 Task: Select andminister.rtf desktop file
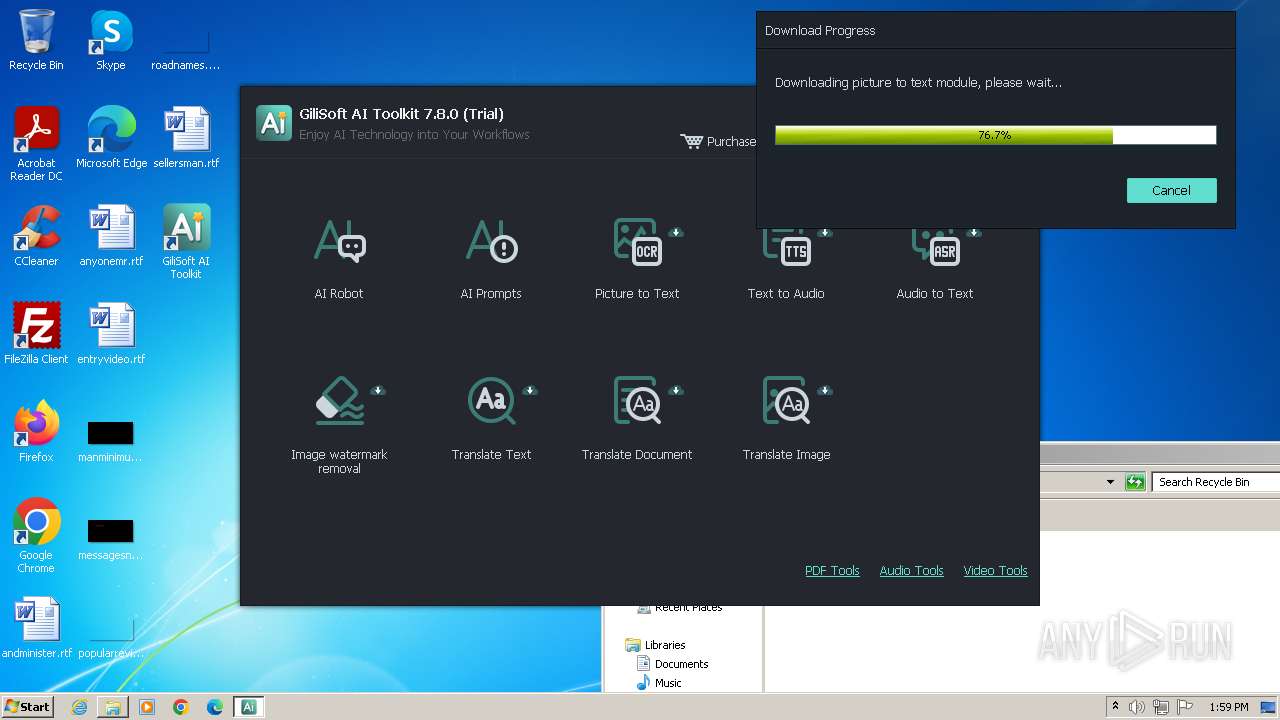(x=37, y=628)
